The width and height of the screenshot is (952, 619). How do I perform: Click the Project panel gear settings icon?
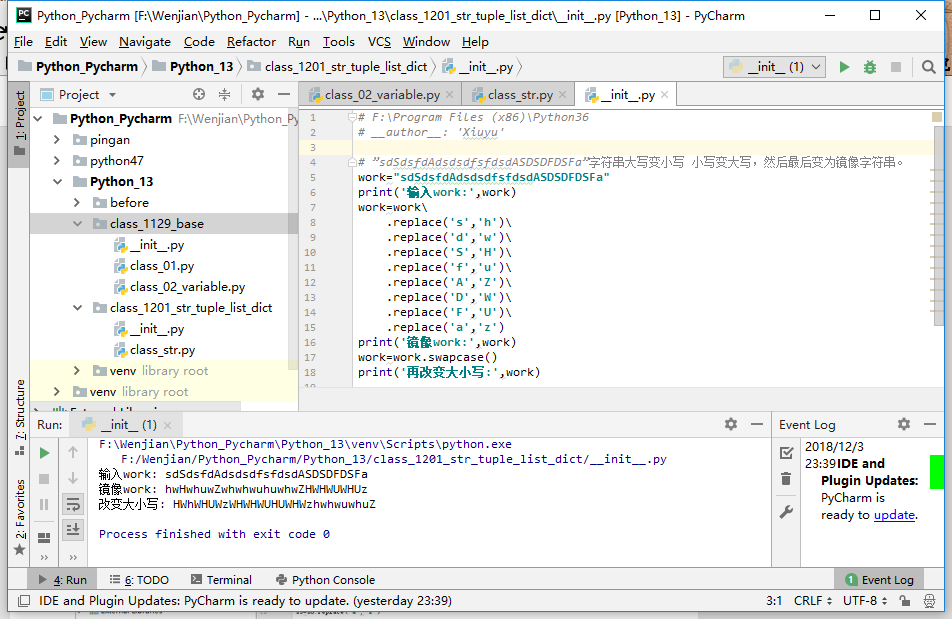(x=258, y=94)
